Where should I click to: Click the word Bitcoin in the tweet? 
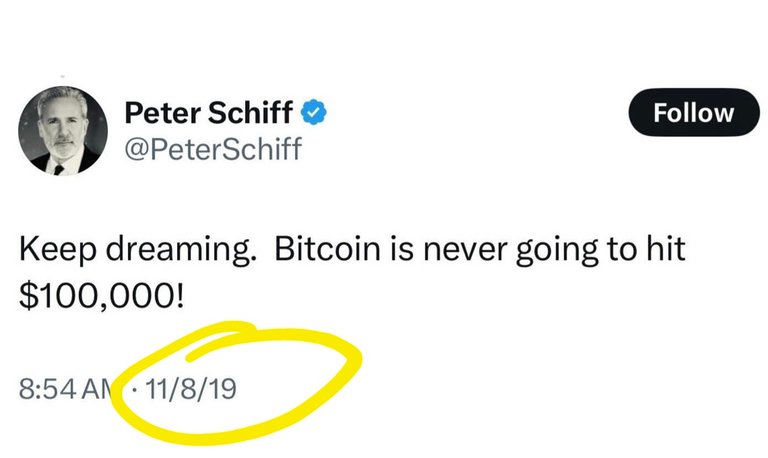click(x=327, y=249)
